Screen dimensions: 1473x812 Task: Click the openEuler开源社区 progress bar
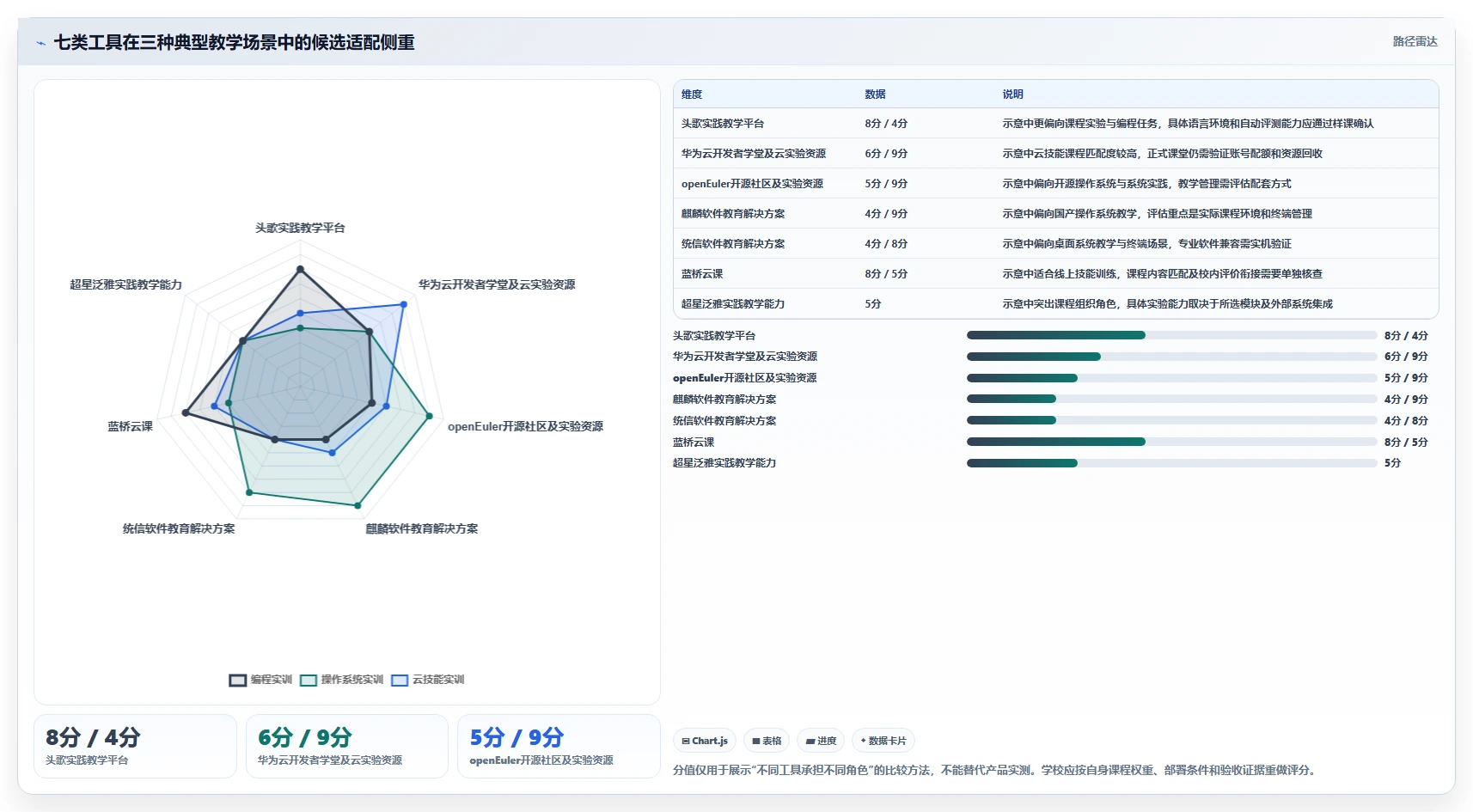[x=1171, y=378]
